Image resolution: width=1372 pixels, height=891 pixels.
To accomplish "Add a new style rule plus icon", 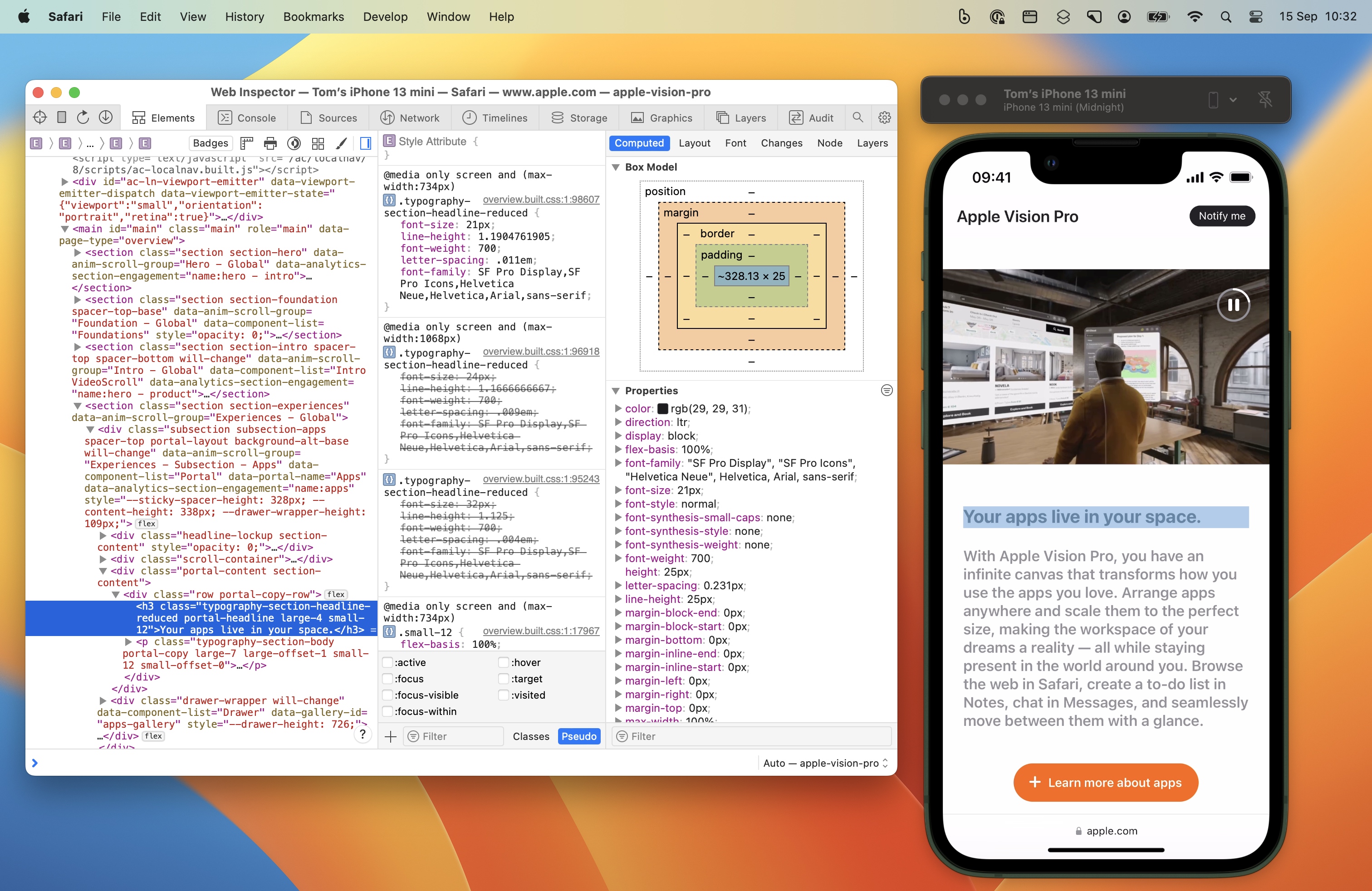I will click(x=391, y=736).
